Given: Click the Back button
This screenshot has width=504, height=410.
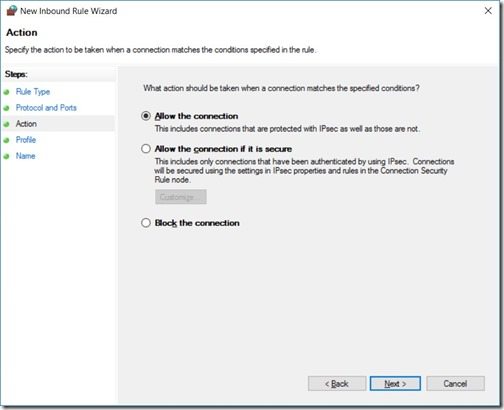Looking at the screenshot, I should pyautogui.click(x=337, y=384).
